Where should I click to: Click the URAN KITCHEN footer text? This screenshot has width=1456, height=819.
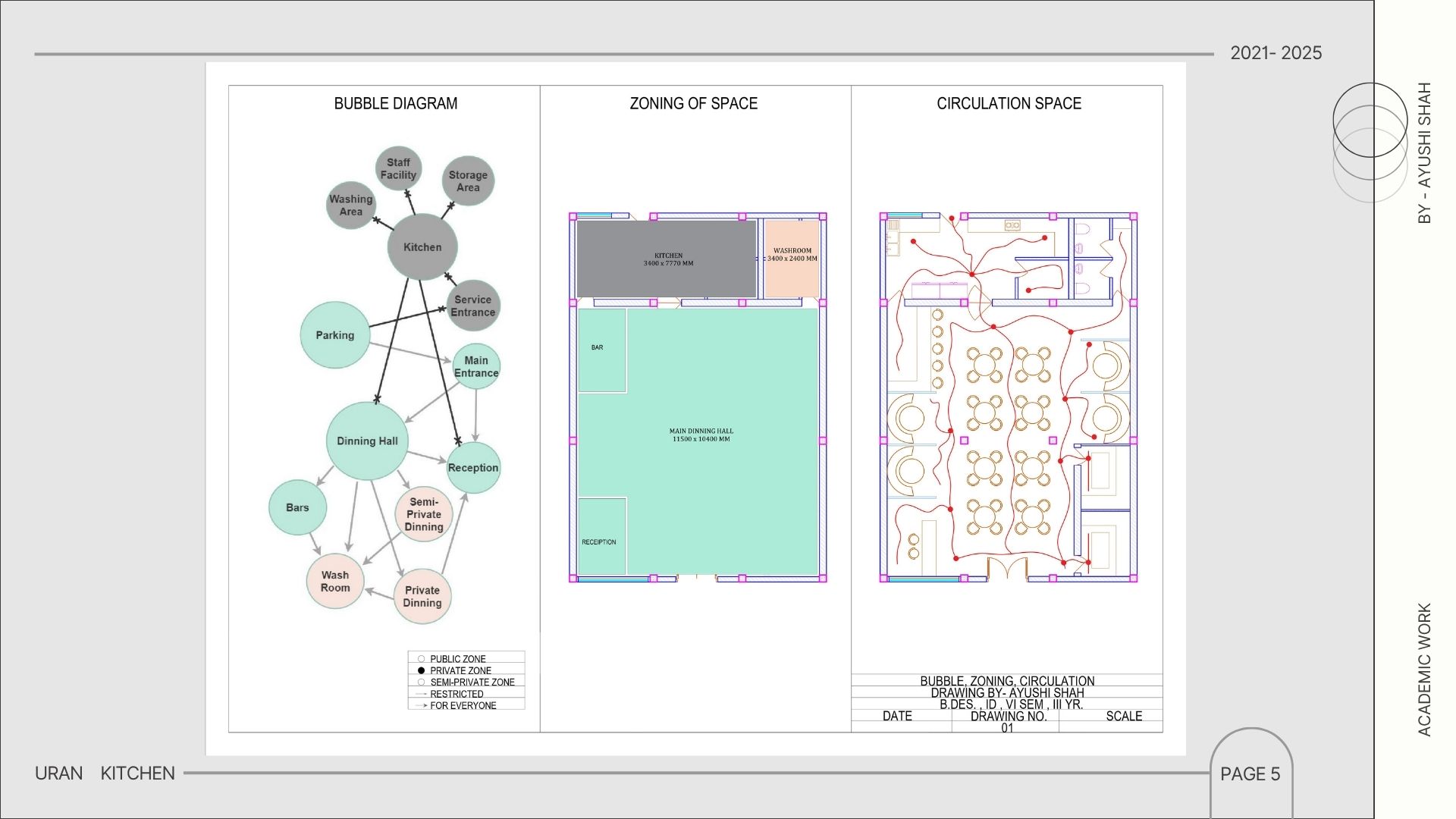pyautogui.click(x=105, y=773)
